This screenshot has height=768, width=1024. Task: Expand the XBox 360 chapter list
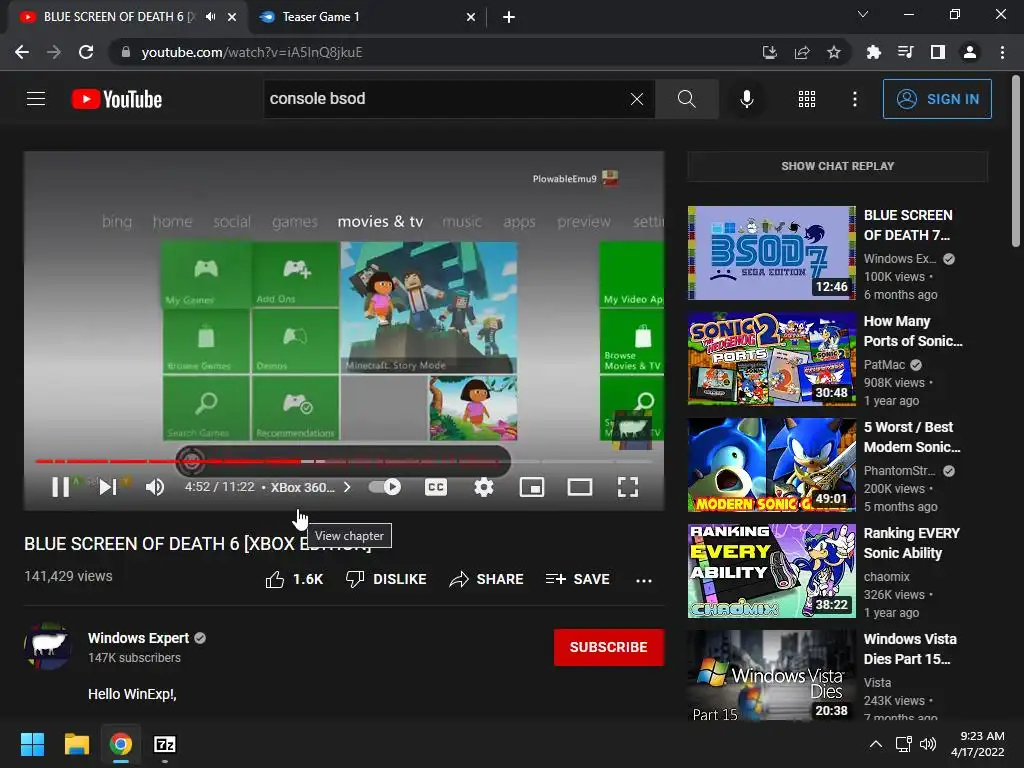(310, 487)
